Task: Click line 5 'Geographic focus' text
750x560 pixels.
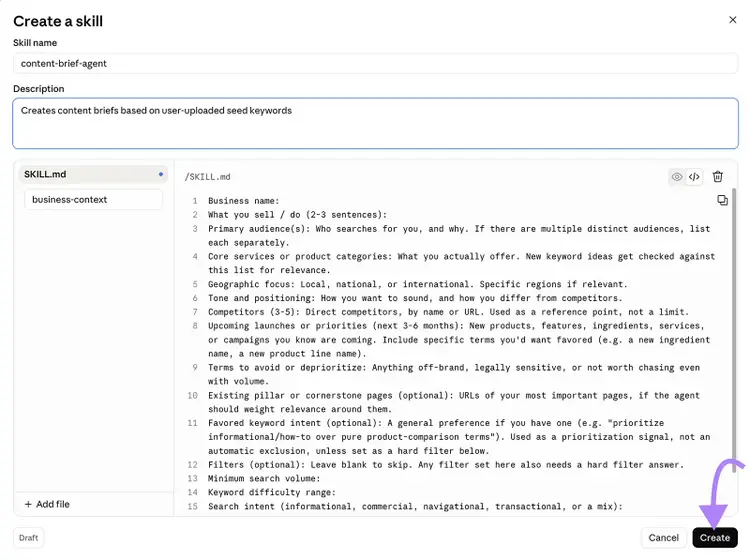Action: pos(251,285)
